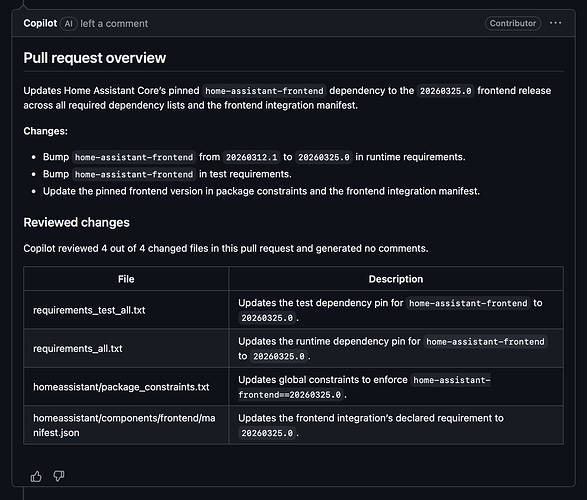Click the 20260325.0 code in the first paragraph
Viewport: 587px width, 500px height.
pos(445,91)
